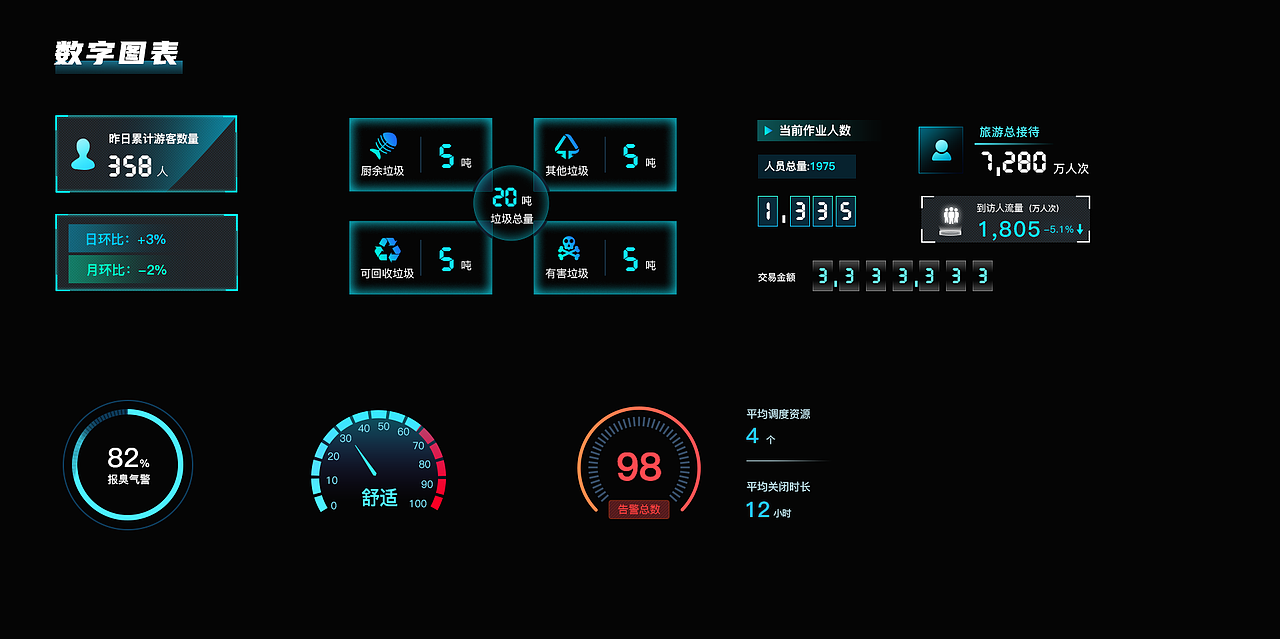Click the 4 个 dispatch resources value
1280x639 pixels.
(761, 436)
